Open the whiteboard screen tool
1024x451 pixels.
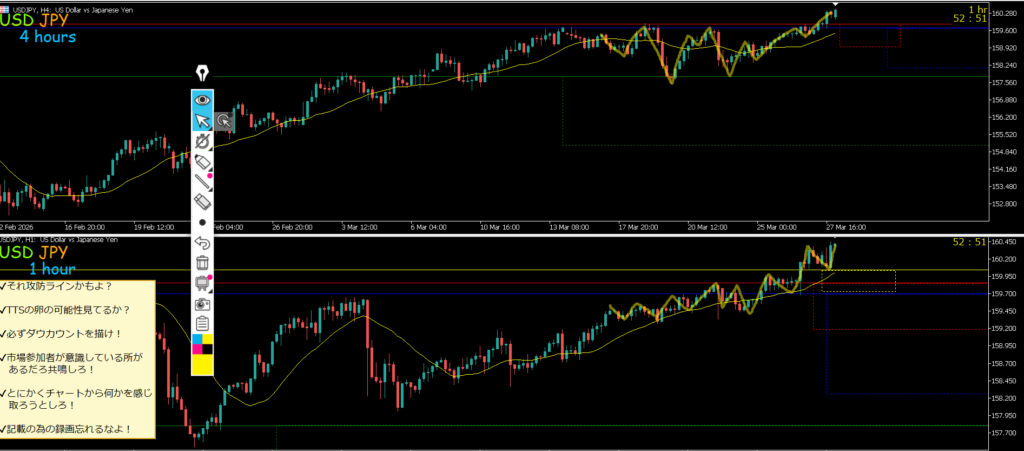coord(202,283)
